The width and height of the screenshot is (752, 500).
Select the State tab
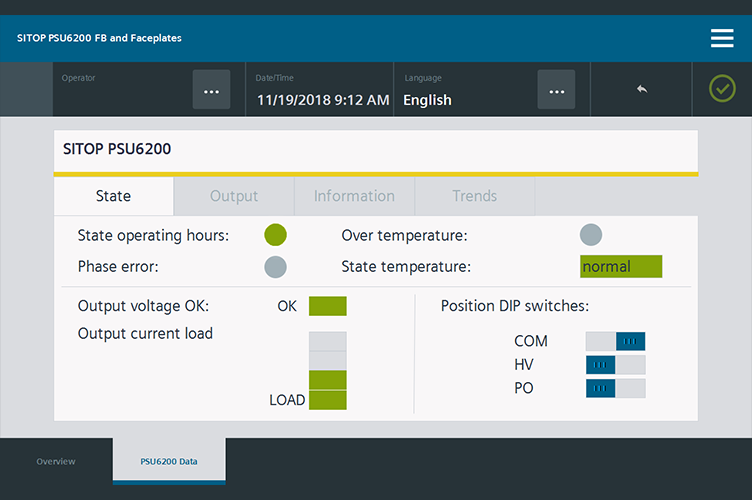(114, 196)
